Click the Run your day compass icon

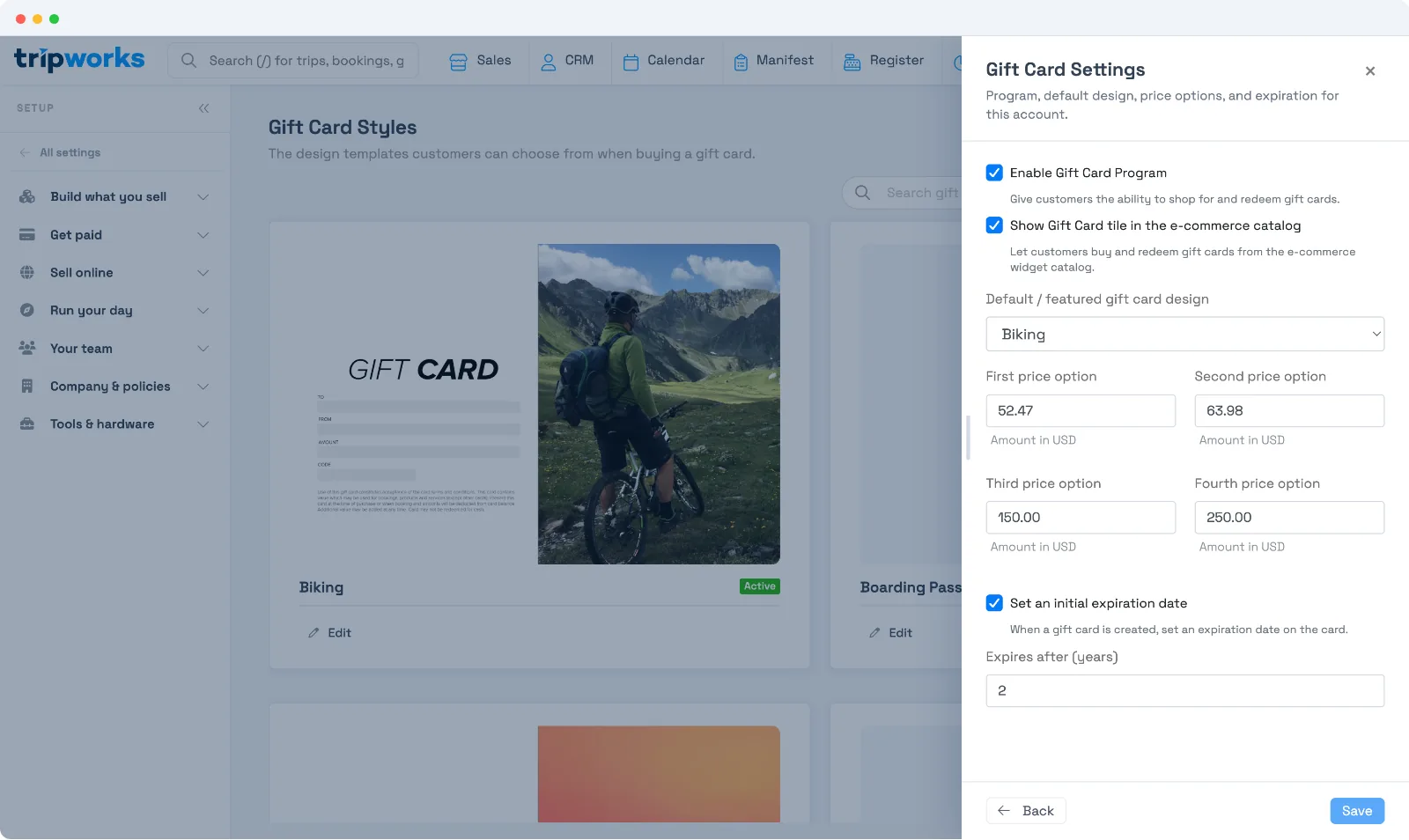coord(27,310)
